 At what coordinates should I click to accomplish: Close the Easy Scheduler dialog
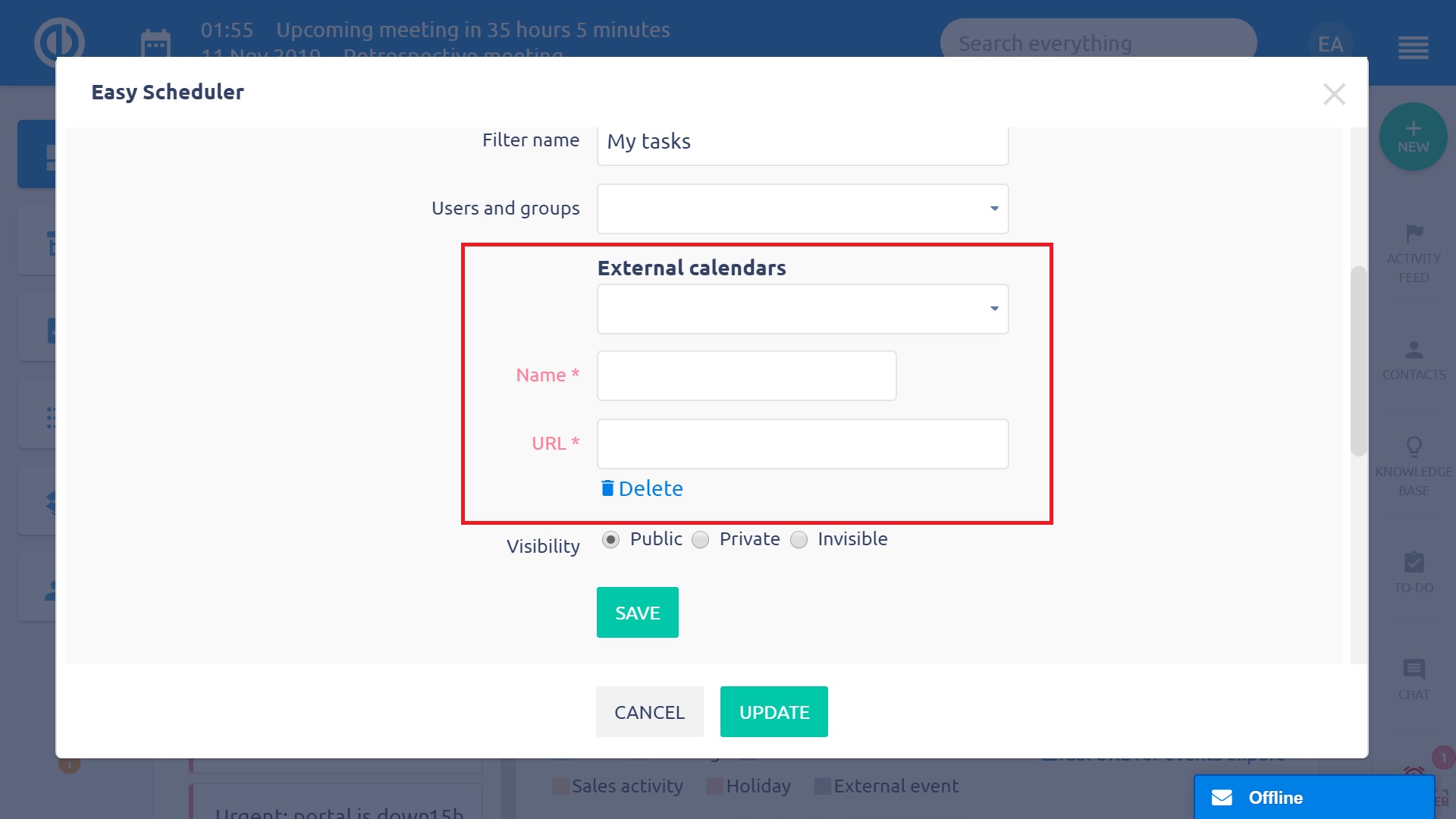(x=1334, y=94)
